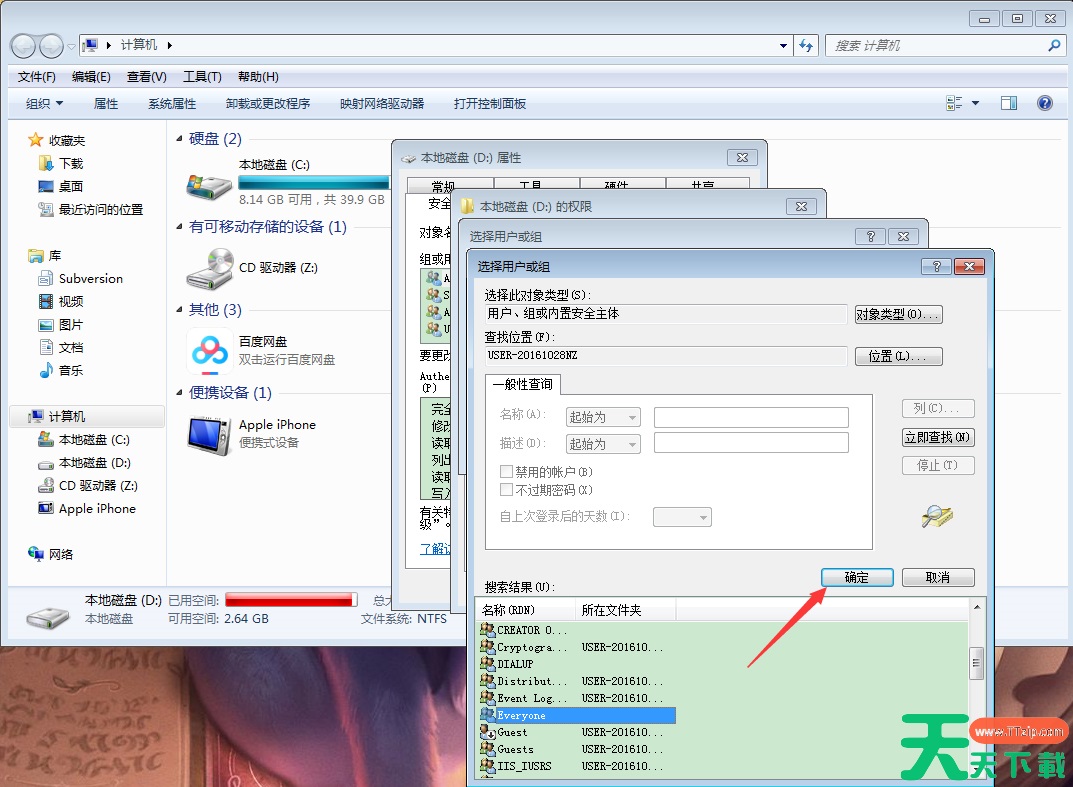1073x787 pixels.
Task: Click the 对象类型(O)... button
Action: (899, 314)
